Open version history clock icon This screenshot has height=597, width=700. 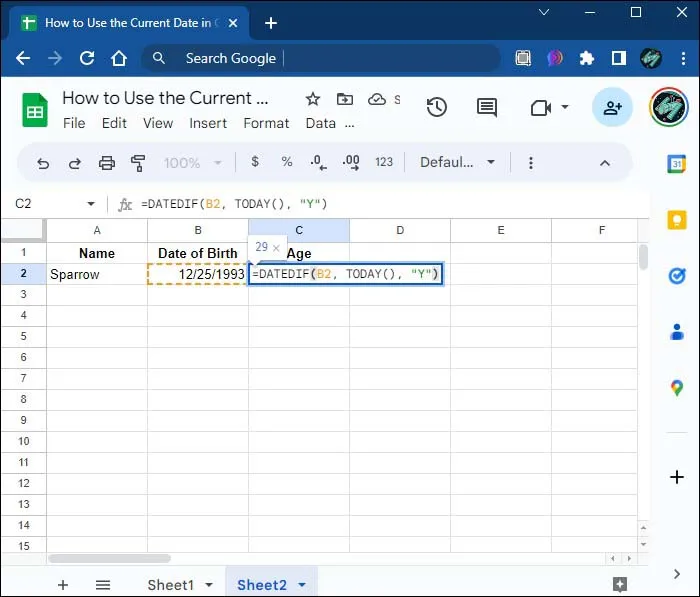[x=437, y=107]
